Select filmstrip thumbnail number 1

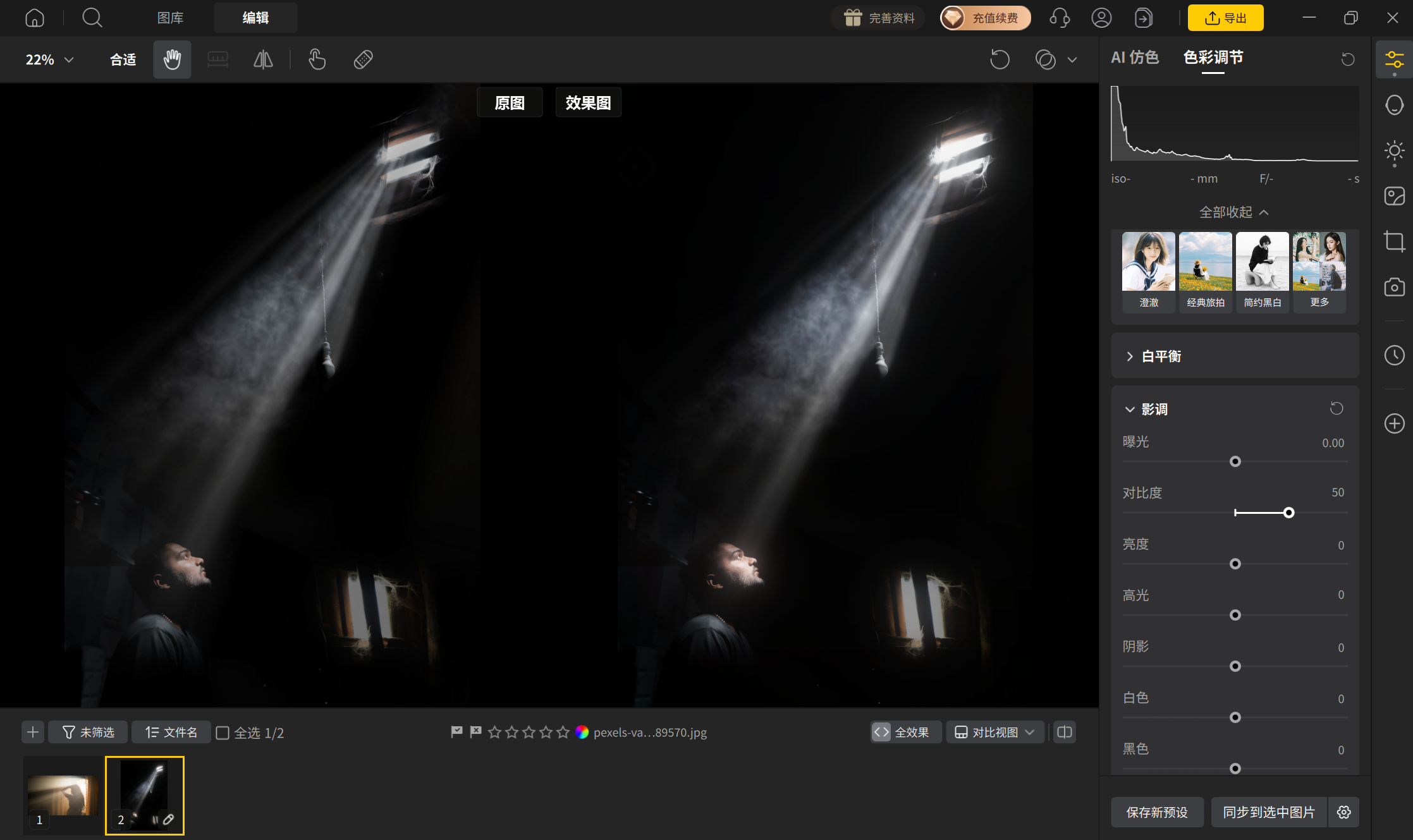pos(63,796)
